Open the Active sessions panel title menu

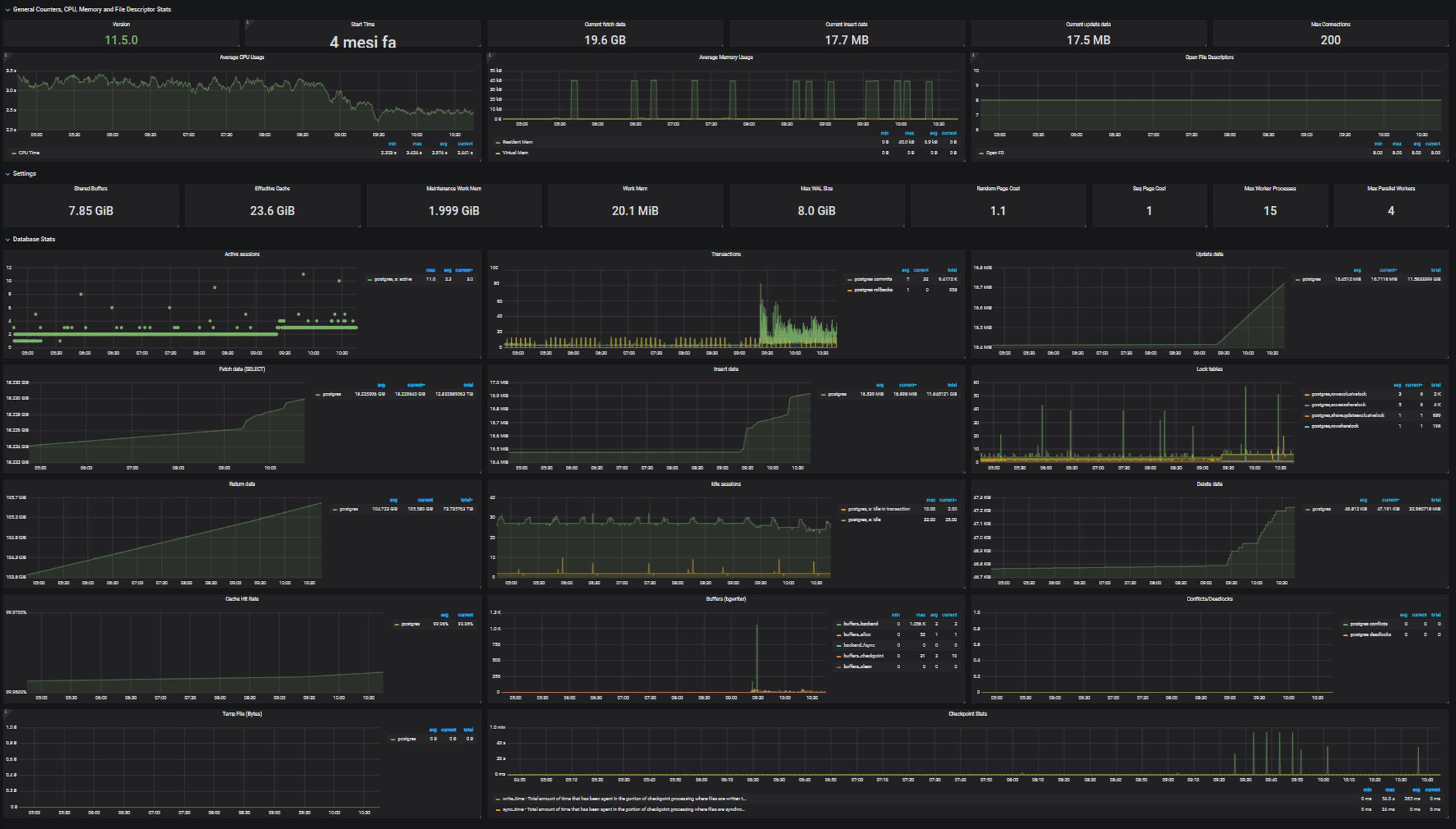pos(242,254)
